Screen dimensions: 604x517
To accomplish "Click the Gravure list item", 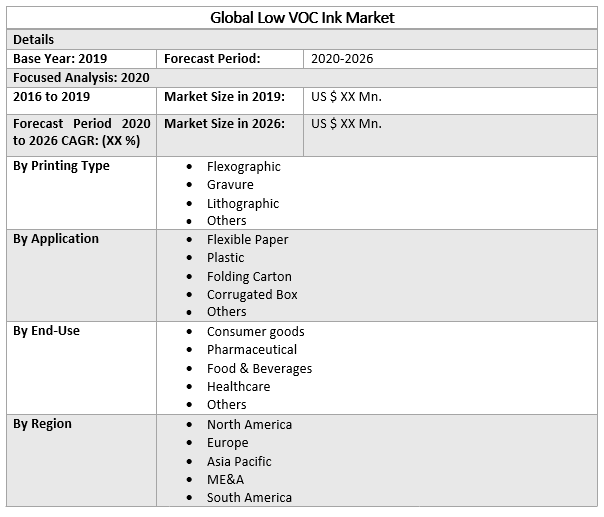I will pos(230,184).
